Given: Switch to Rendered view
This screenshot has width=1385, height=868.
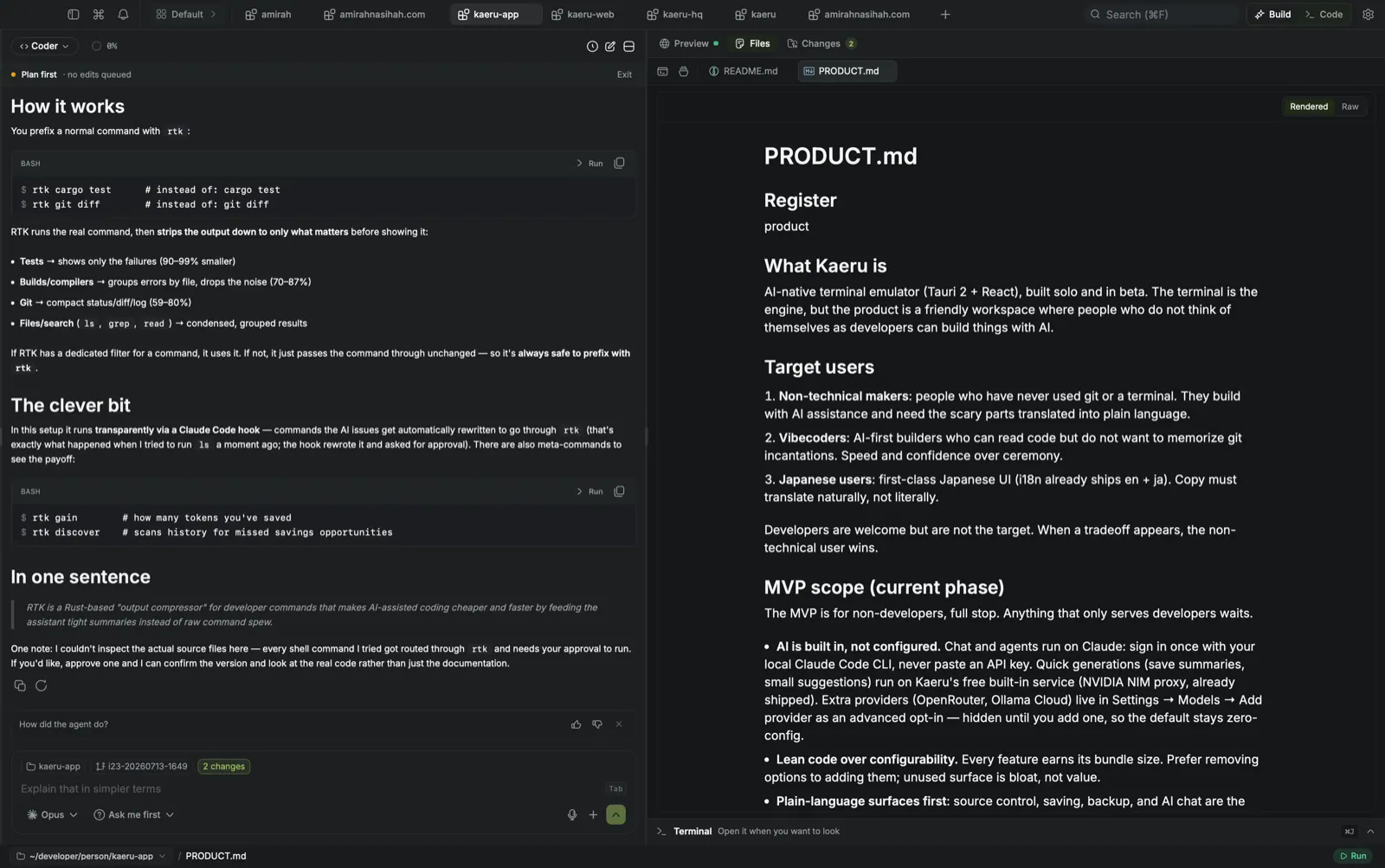Looking at the screenshot, I should pyautogui.click(x=1308, y=106).
